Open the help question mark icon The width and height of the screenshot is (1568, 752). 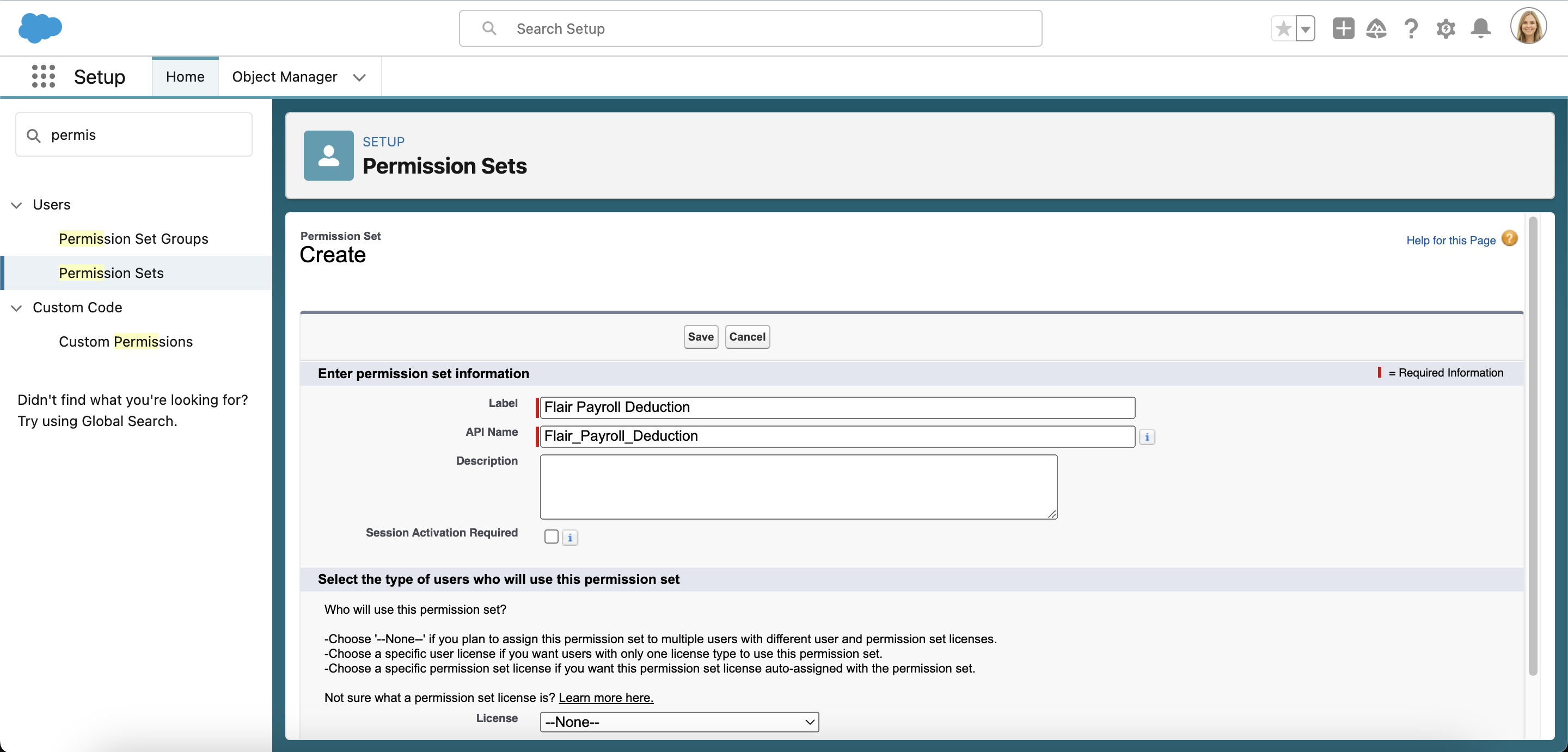pyautogui.click(x=1411, y=29)
